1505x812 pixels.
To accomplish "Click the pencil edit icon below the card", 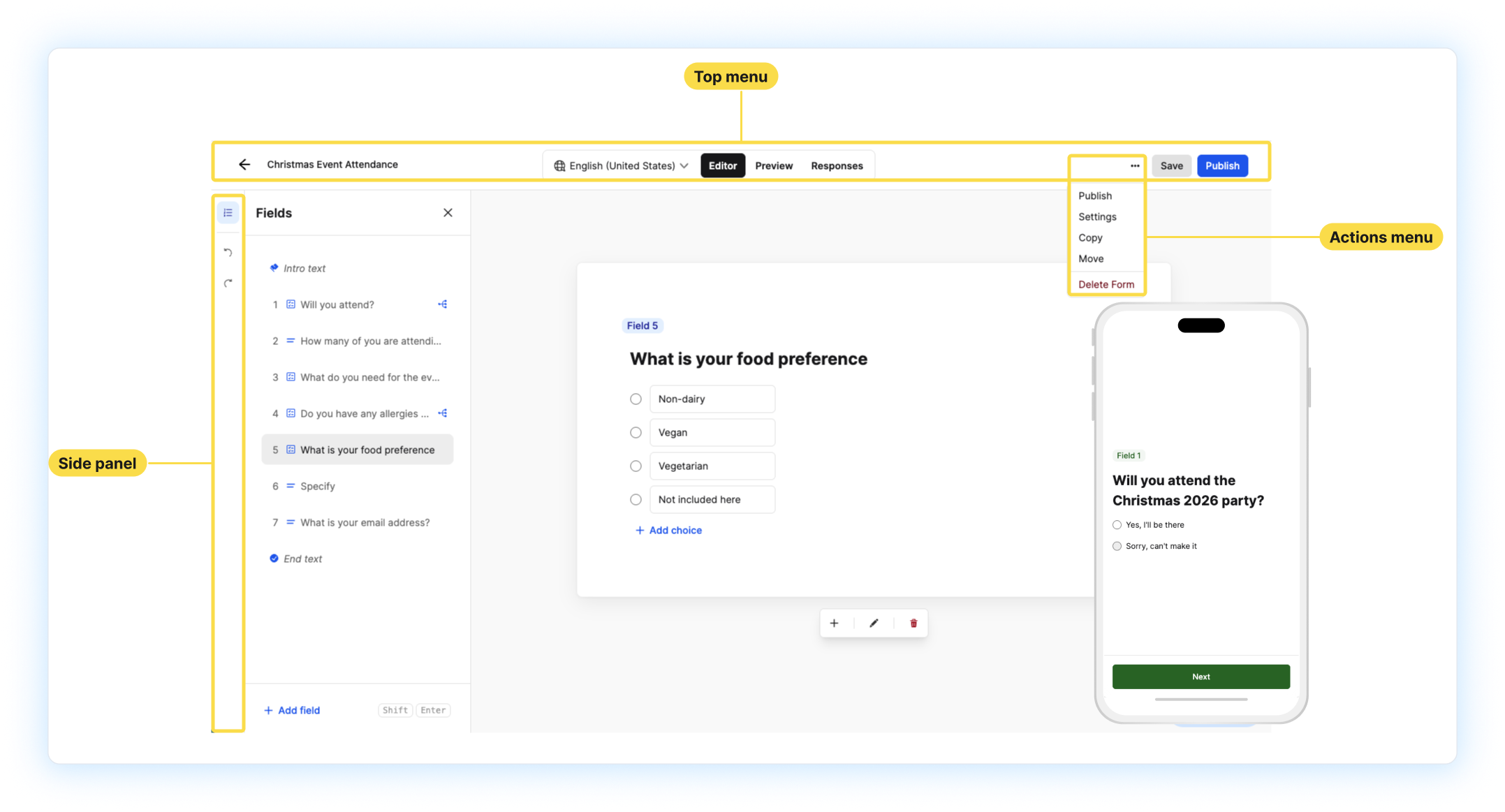I will point(874,623).
